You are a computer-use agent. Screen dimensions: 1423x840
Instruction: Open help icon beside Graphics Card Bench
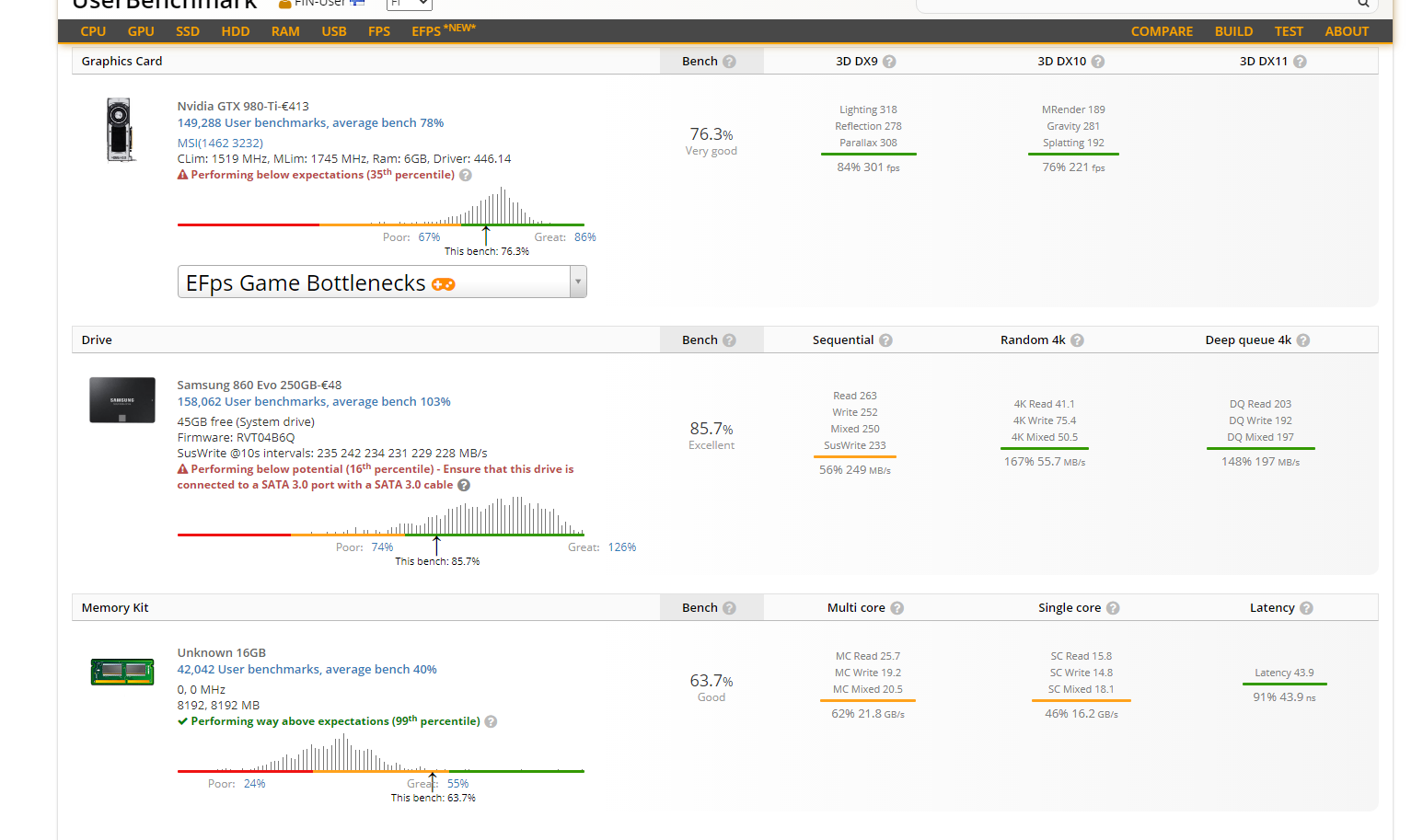(729, 62)
